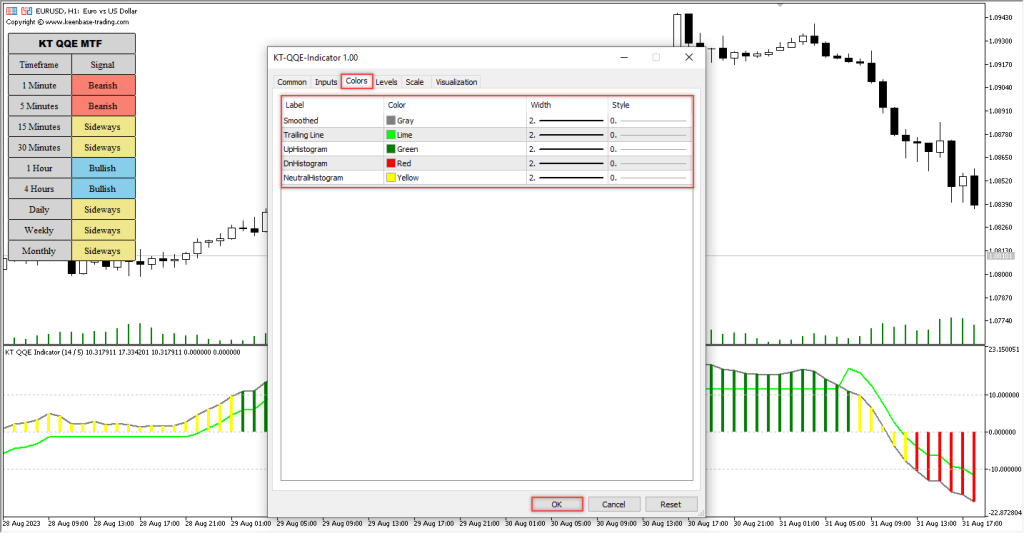The width and height of the screenshot is (1024, 533).
Task: Open the Visualization tab
Action: (456, 82)
